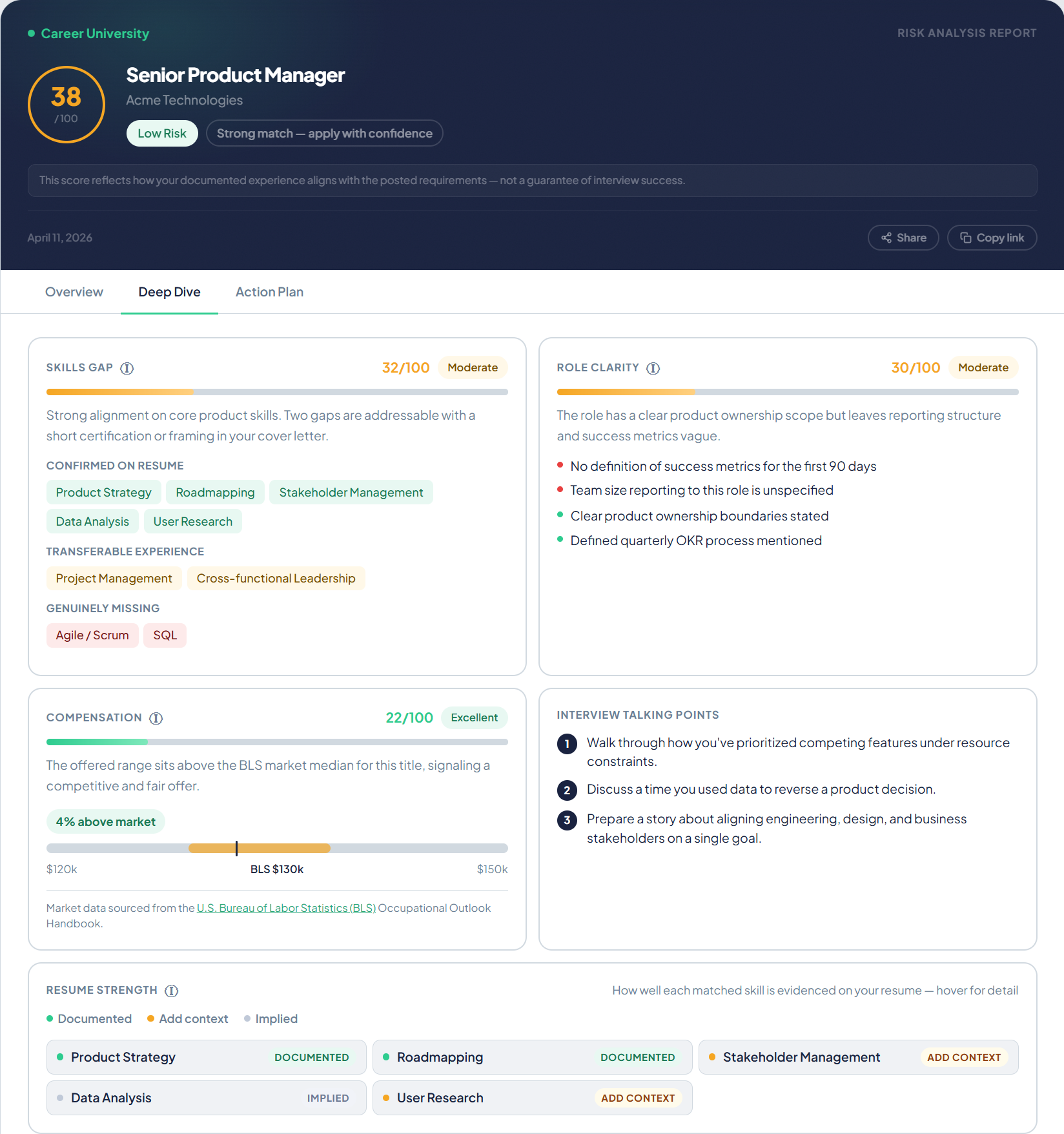Click the $120k salary range label
1064x1134 pixels.
62,869
